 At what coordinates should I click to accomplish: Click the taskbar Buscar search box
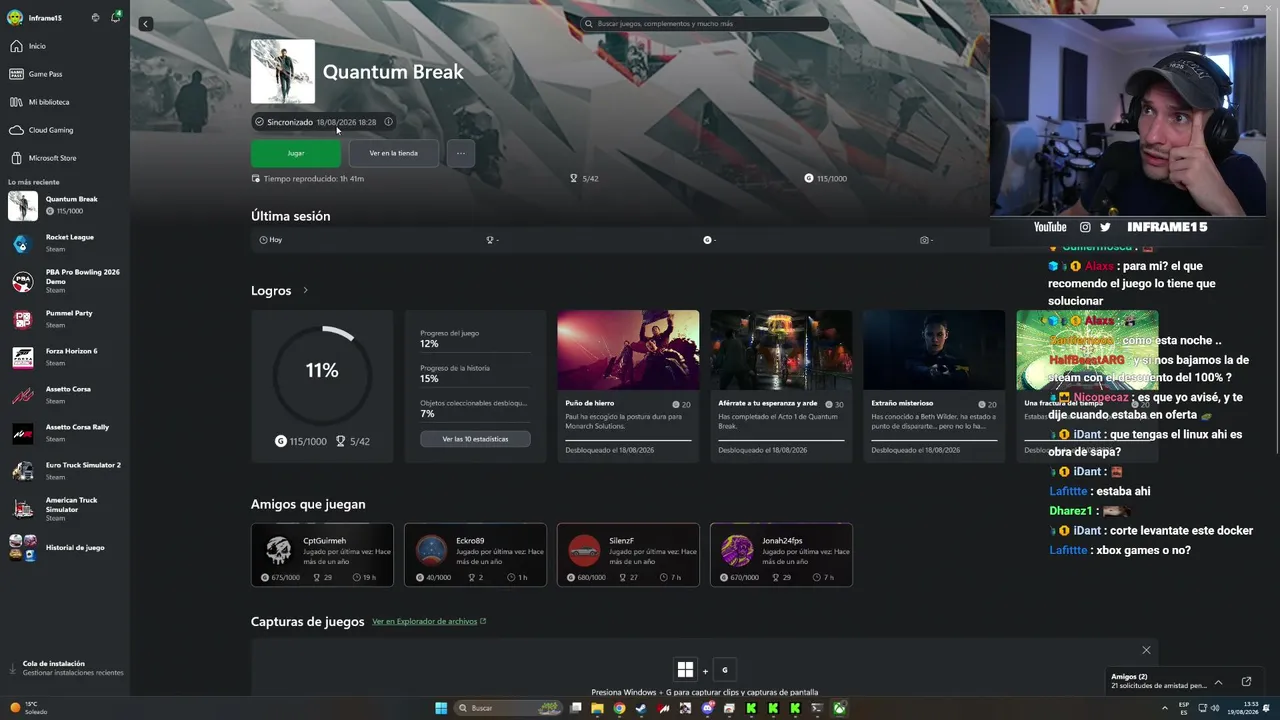[509, 708]
